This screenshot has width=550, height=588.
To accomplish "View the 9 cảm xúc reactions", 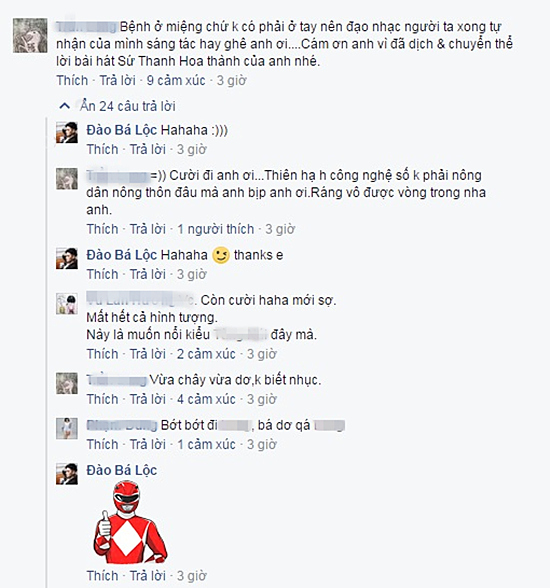I will (x=176, y=80).
